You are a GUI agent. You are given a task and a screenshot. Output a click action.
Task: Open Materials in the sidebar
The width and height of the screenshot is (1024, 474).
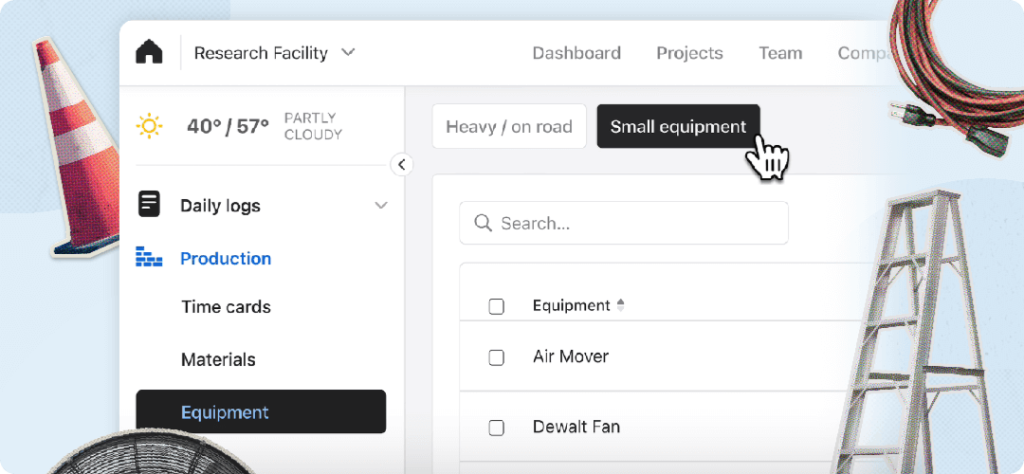218,359
